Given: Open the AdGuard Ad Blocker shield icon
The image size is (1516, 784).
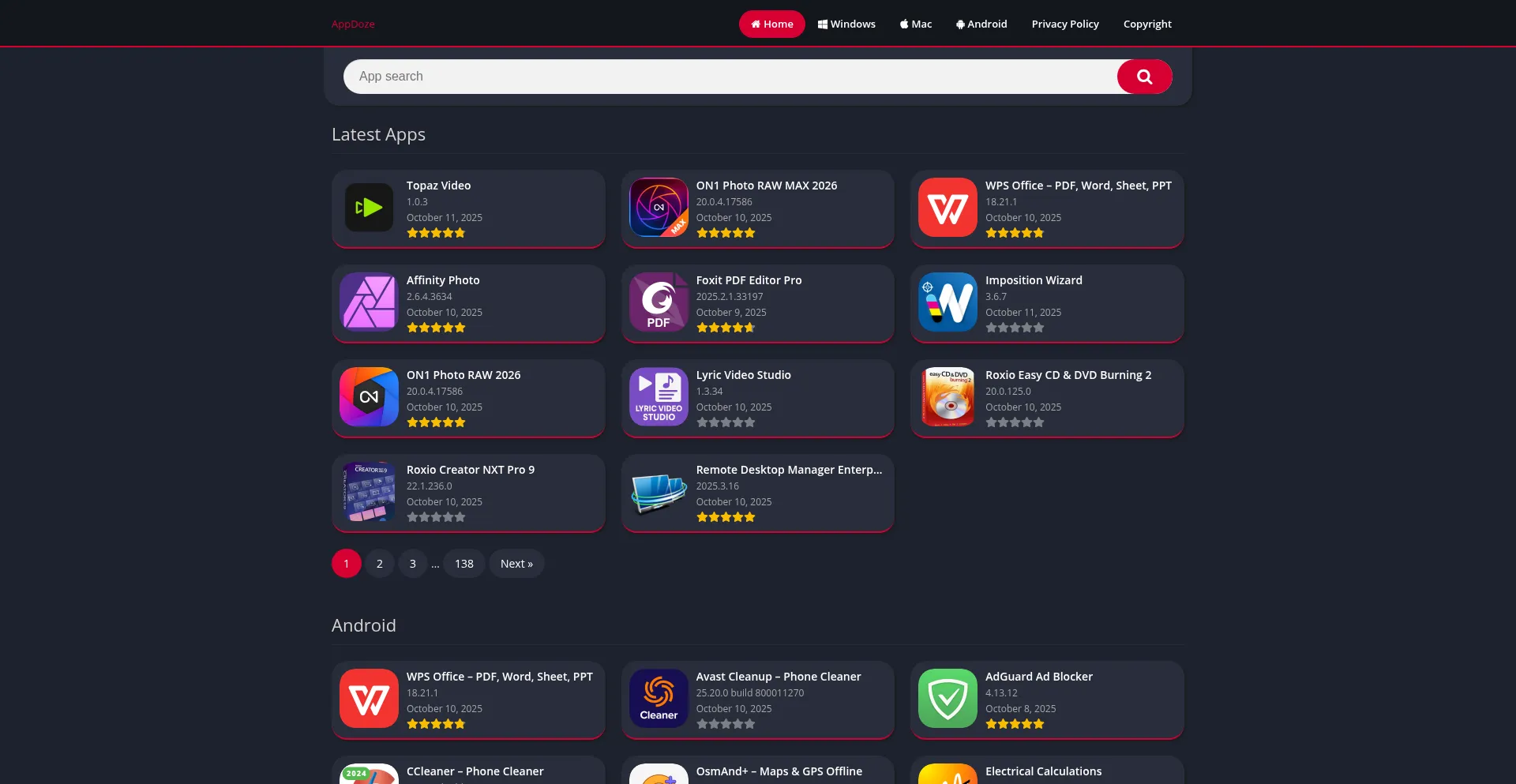Looking at the screenshot, I should point(947,699).
